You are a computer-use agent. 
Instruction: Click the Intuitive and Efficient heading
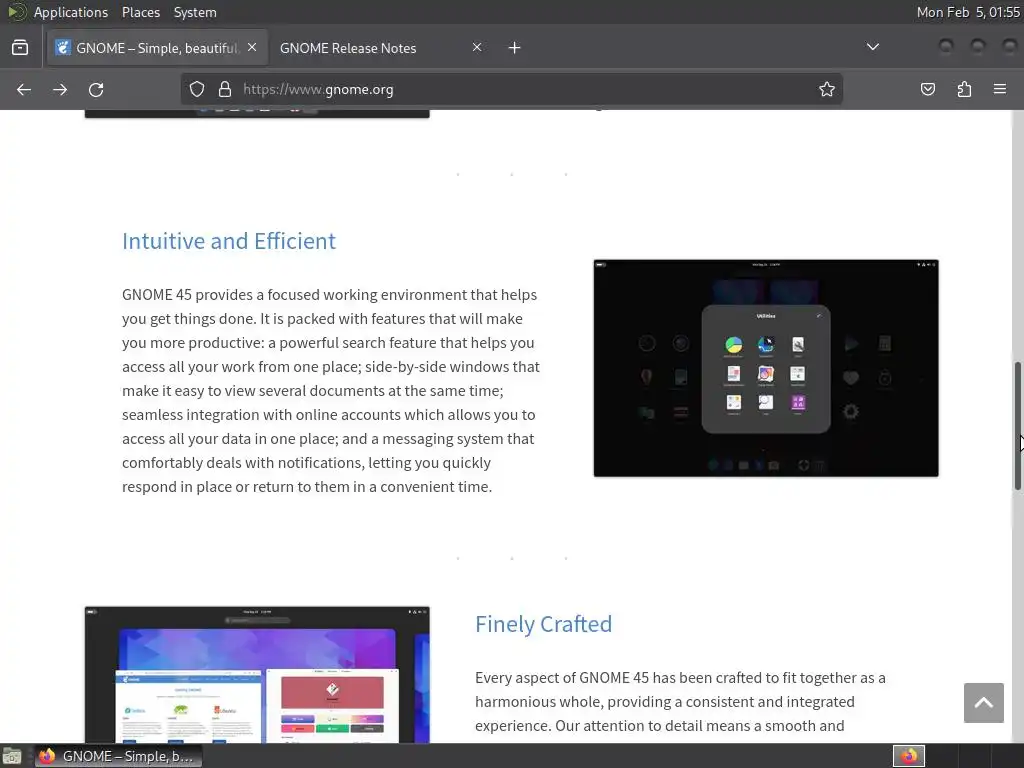tap(229, 241)
